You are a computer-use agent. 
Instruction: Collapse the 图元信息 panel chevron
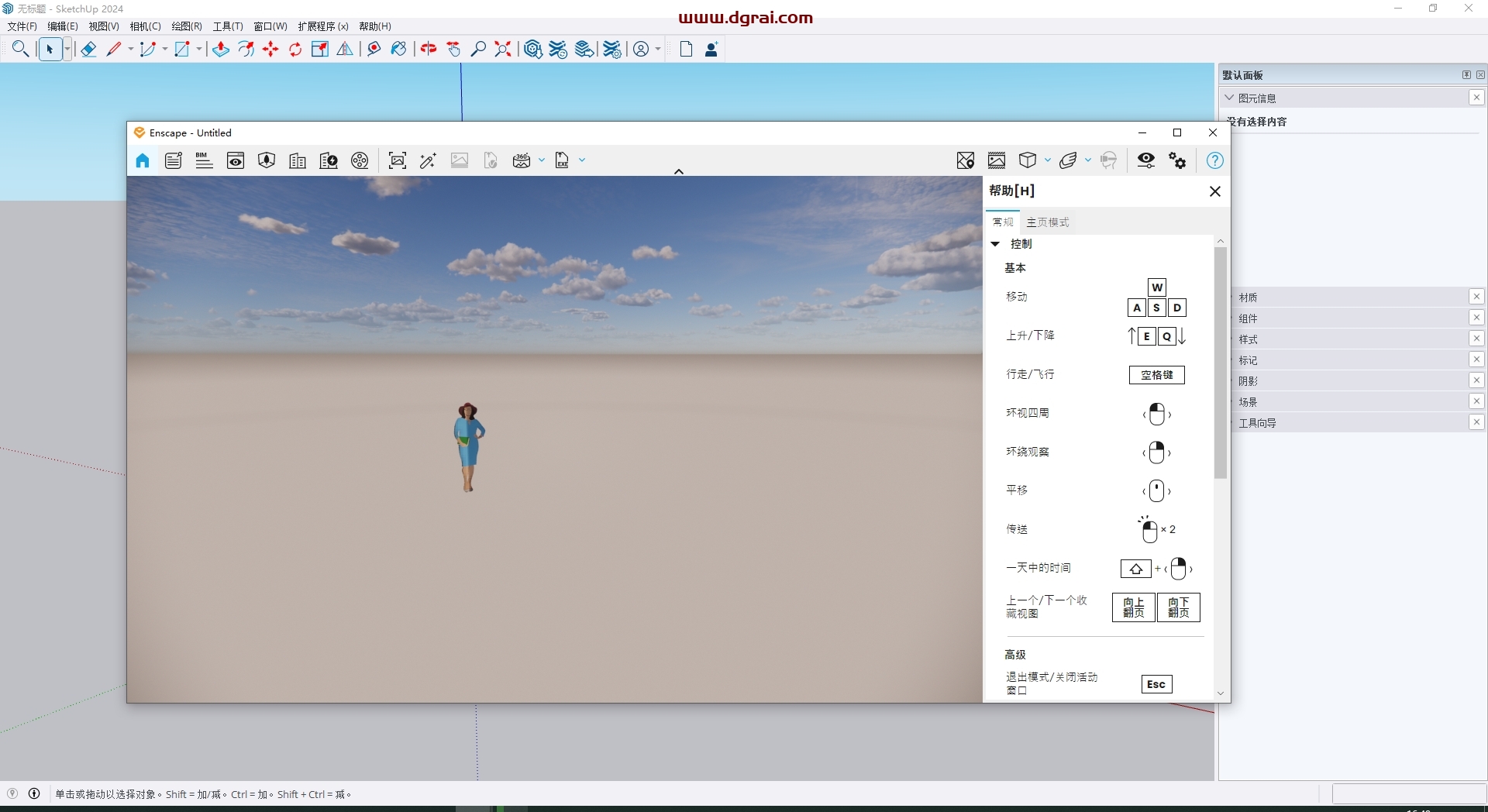point(1229,98)
